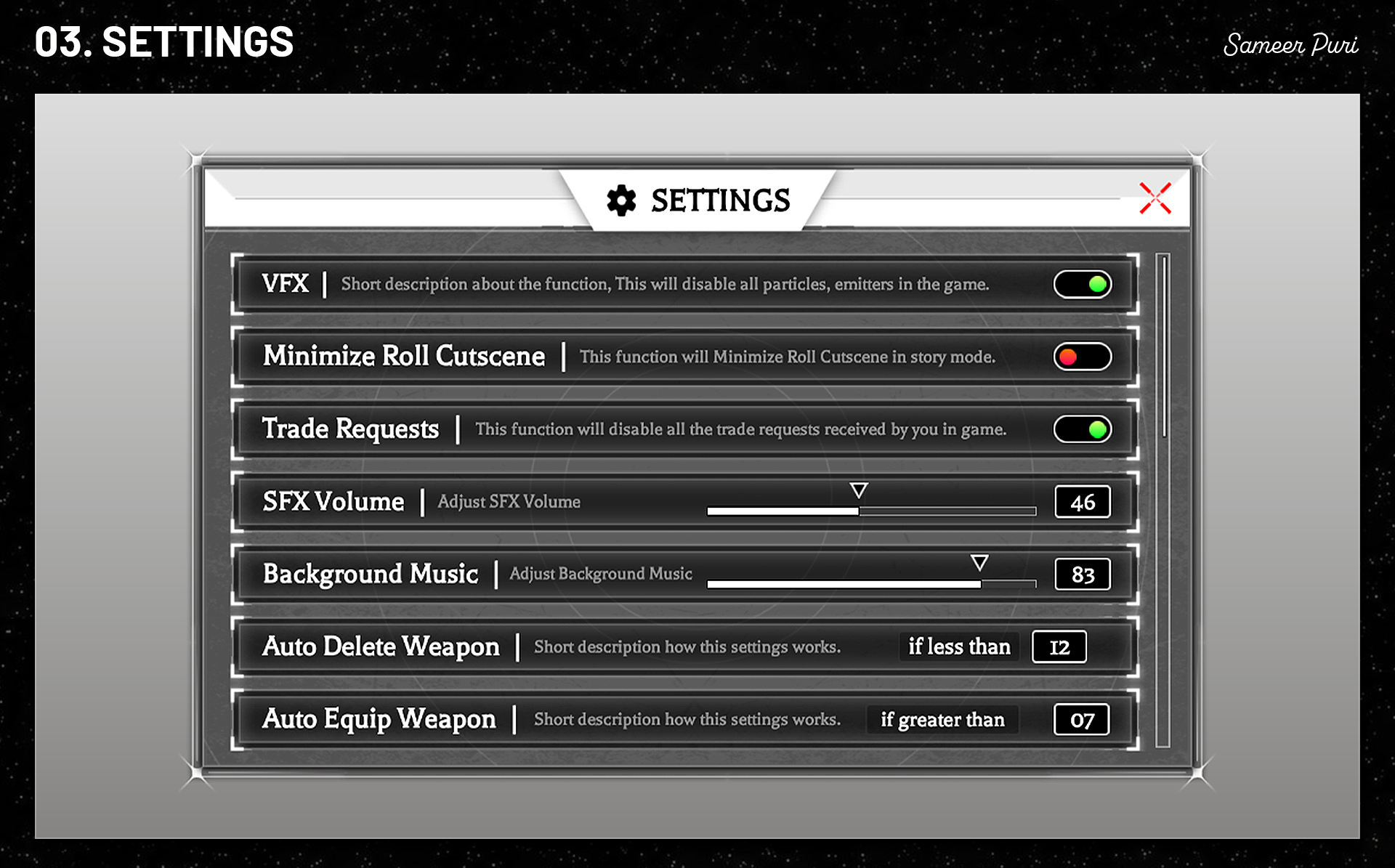Enable the Minimize Roll Cutscene toggle
Screen dimensions: 1395x868
(1082, 357)
